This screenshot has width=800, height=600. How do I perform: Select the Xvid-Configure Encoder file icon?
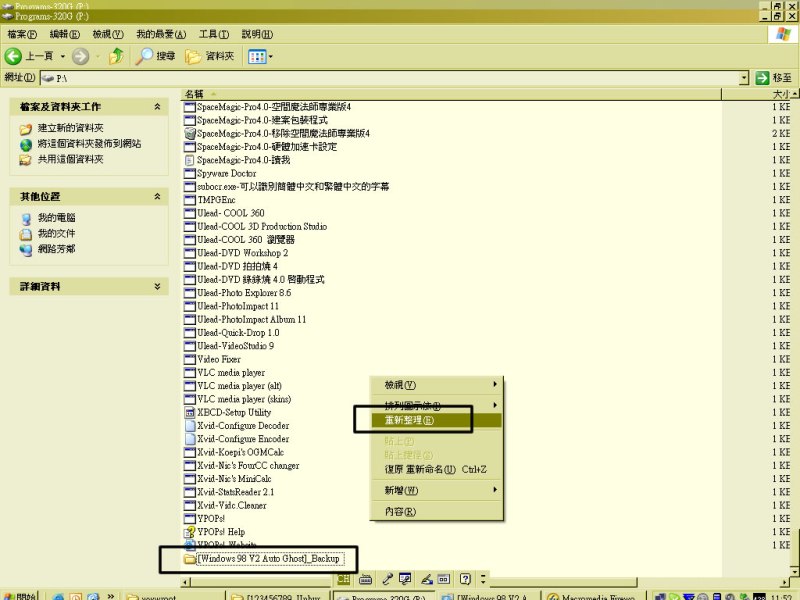(190, 439)
